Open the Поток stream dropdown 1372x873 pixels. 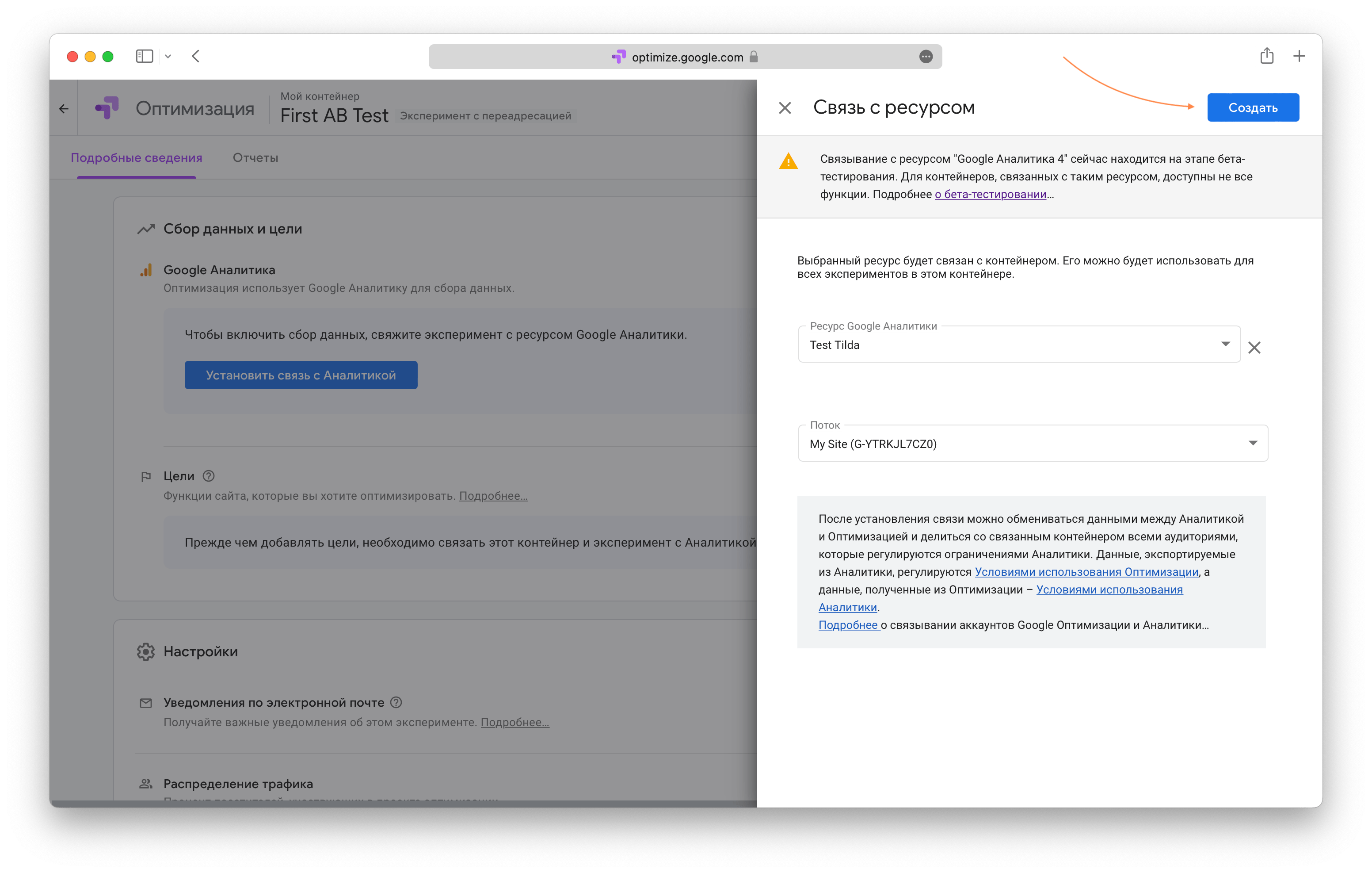(x=1033, y=443)
